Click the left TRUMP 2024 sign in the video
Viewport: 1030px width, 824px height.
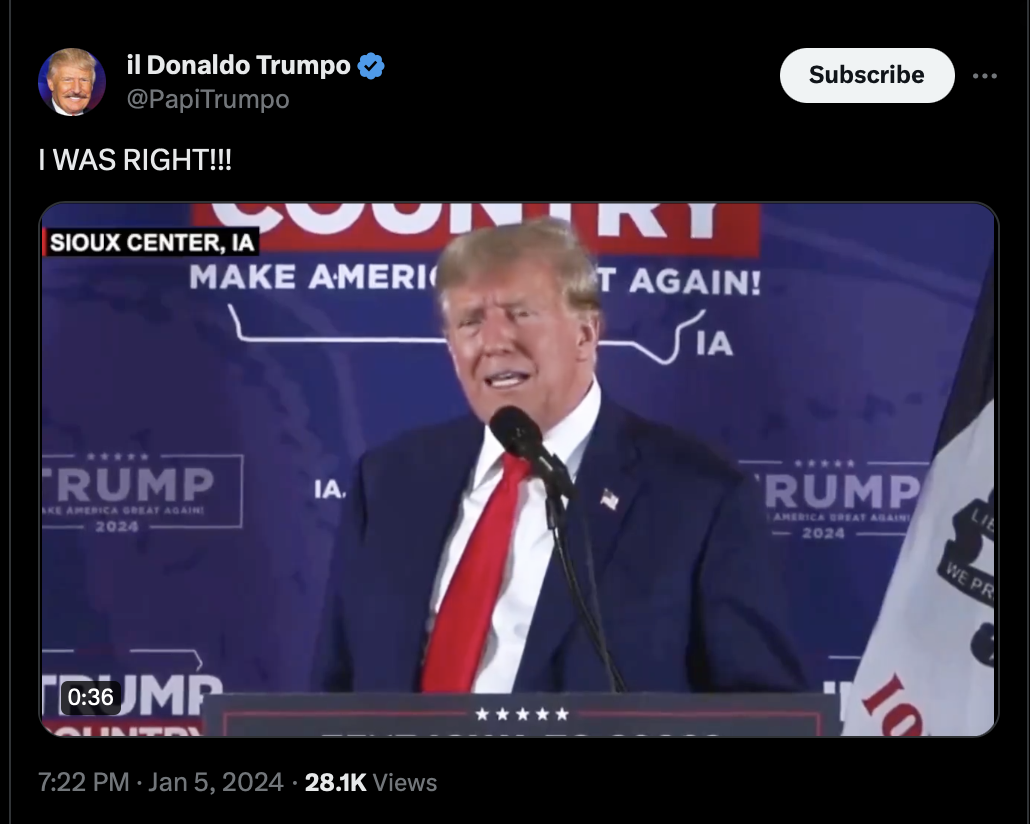(x=142, y=491)
